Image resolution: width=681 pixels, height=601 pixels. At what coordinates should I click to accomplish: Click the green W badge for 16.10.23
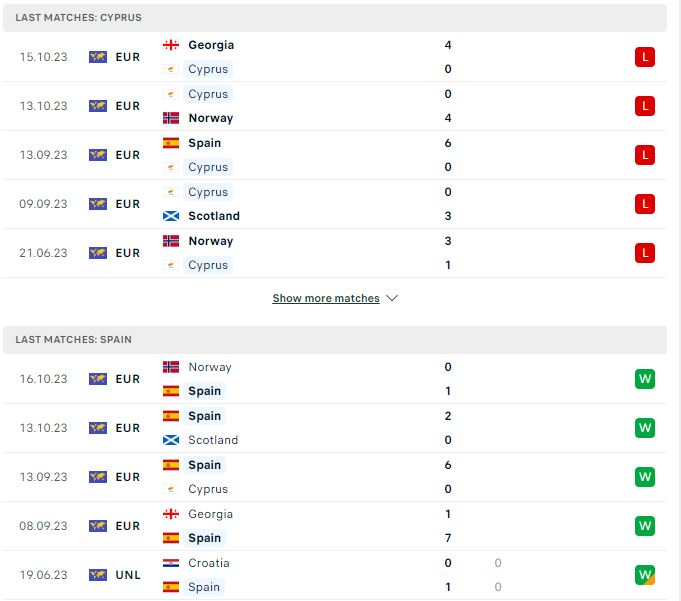click(x=645, y=379)
